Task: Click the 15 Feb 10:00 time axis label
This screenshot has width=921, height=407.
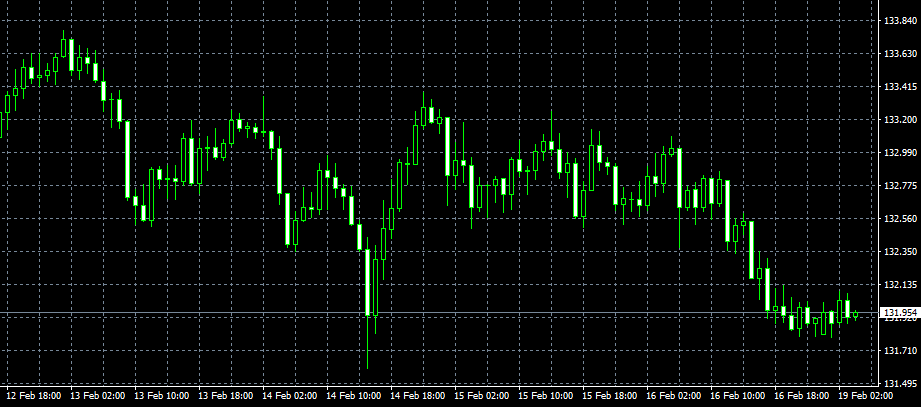Action: pos(546,396)
